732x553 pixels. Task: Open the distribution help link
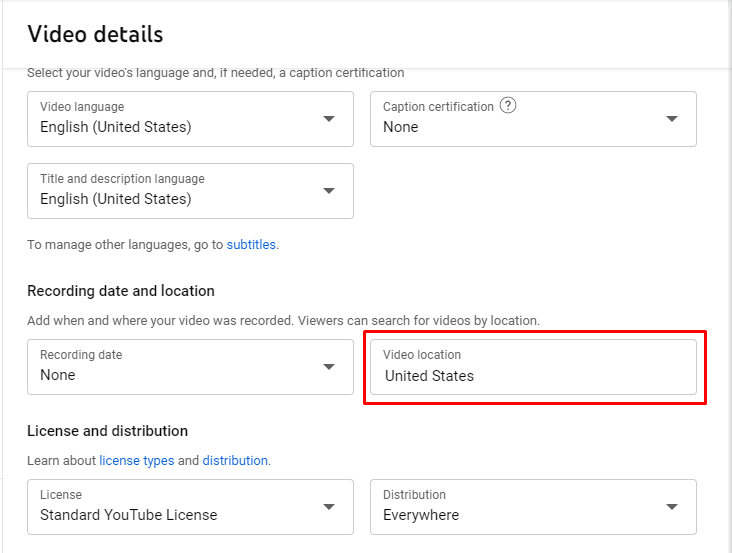[235, 461]
